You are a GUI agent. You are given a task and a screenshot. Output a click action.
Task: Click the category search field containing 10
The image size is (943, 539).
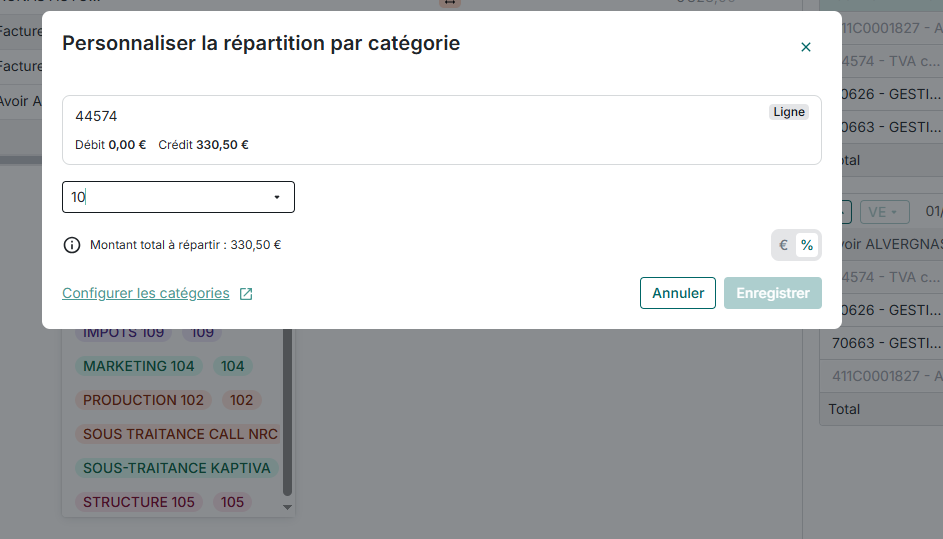pyautogui.click(x=165, y=197)
